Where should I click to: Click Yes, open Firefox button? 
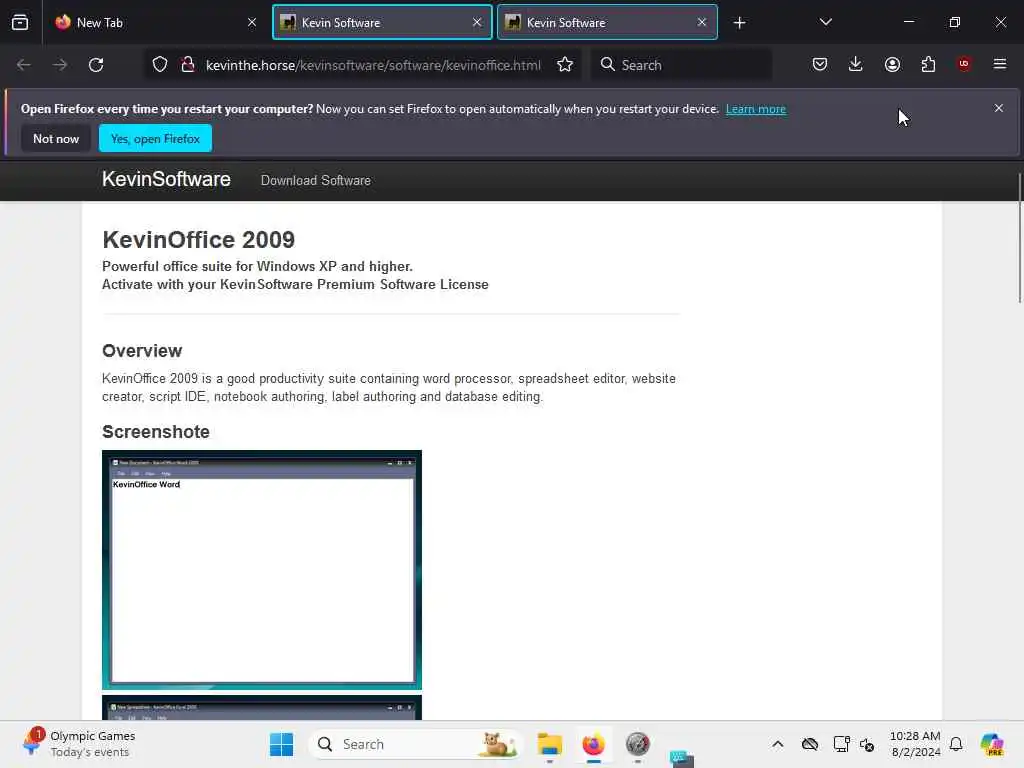155,138
